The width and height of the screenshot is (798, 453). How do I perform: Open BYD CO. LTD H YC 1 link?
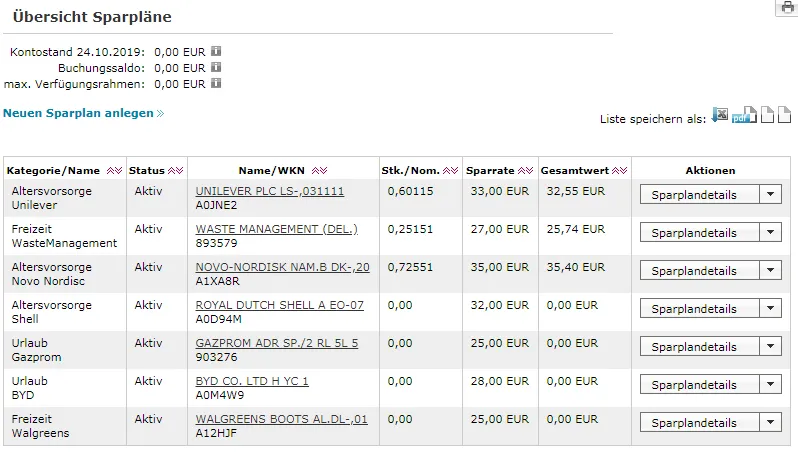(x=252, y=381)
